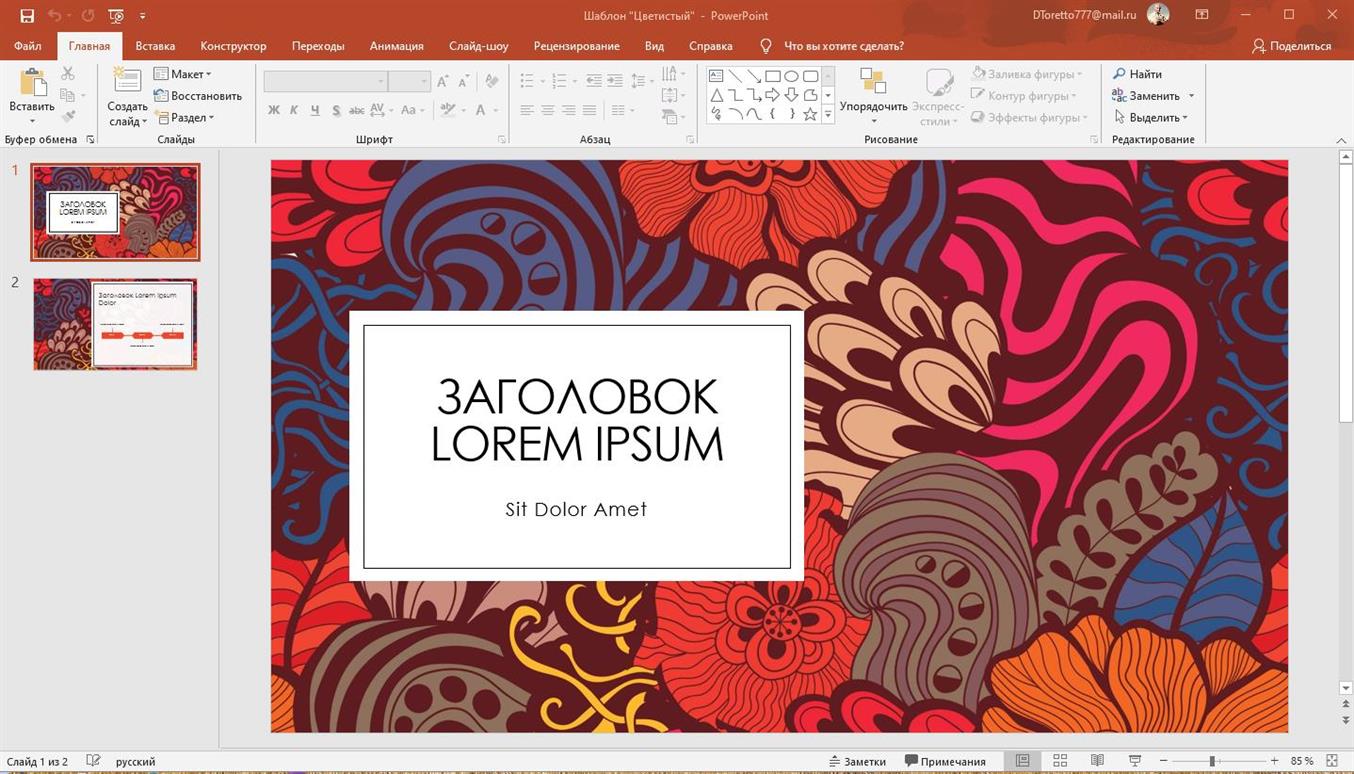Viewport: 1354px width, 774px height.
Task: Expand the shapes gallery More arrow
Action: tap(827, 115)
